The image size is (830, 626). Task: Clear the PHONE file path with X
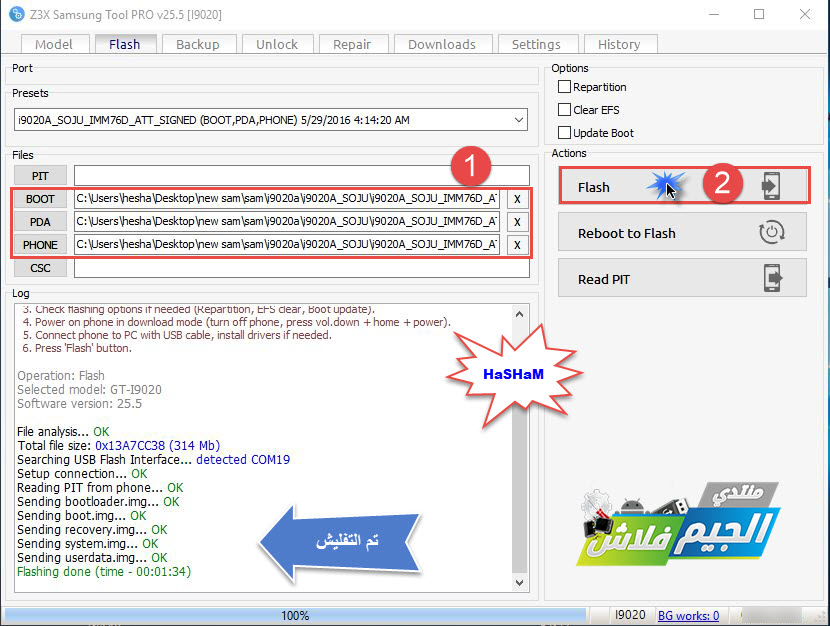pyautogui.click(x=517, y=245)
